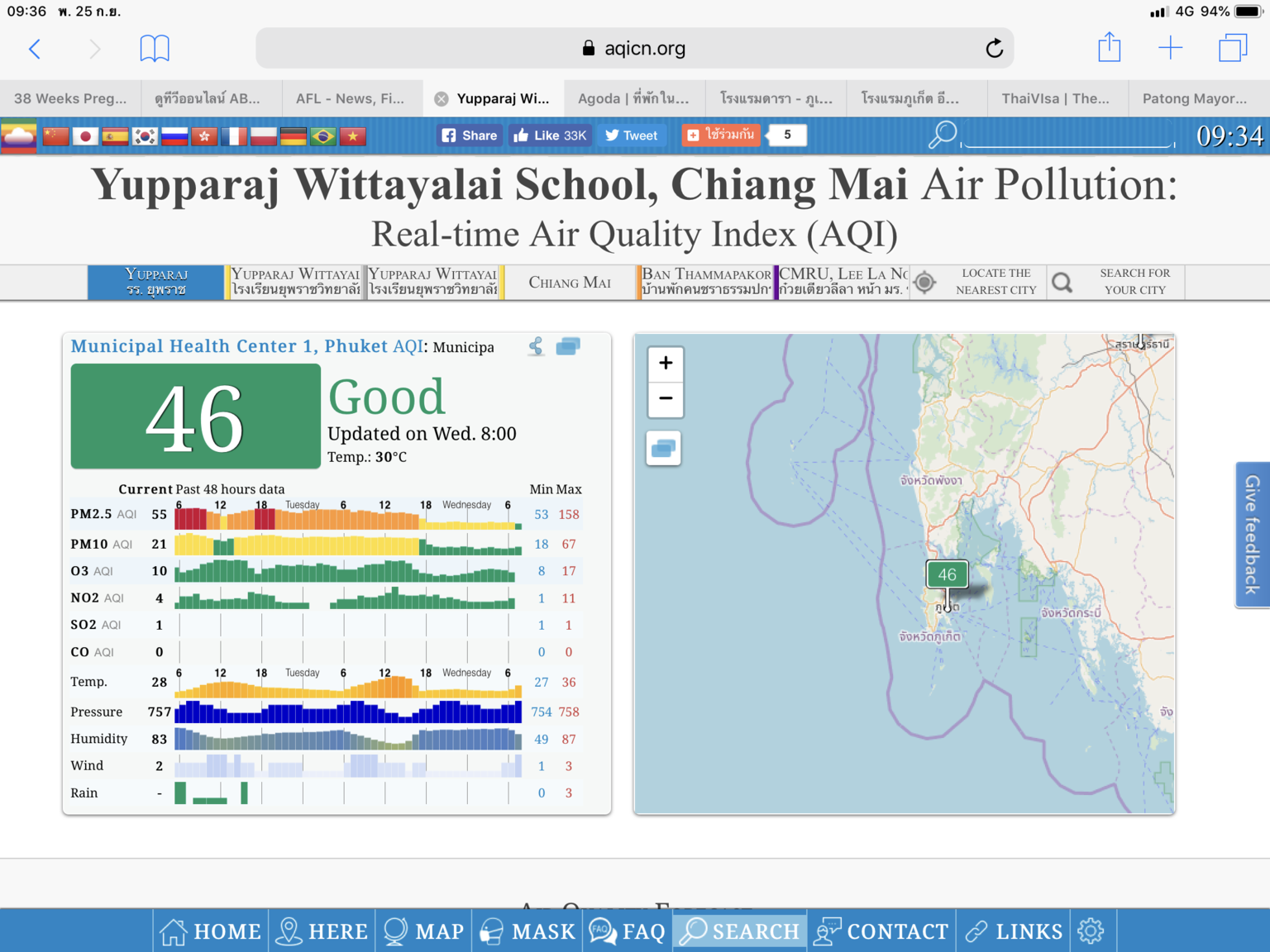
Task: Click the 46 AQI marker on the map
Action: pyautogui.click(x=947, y=574)
